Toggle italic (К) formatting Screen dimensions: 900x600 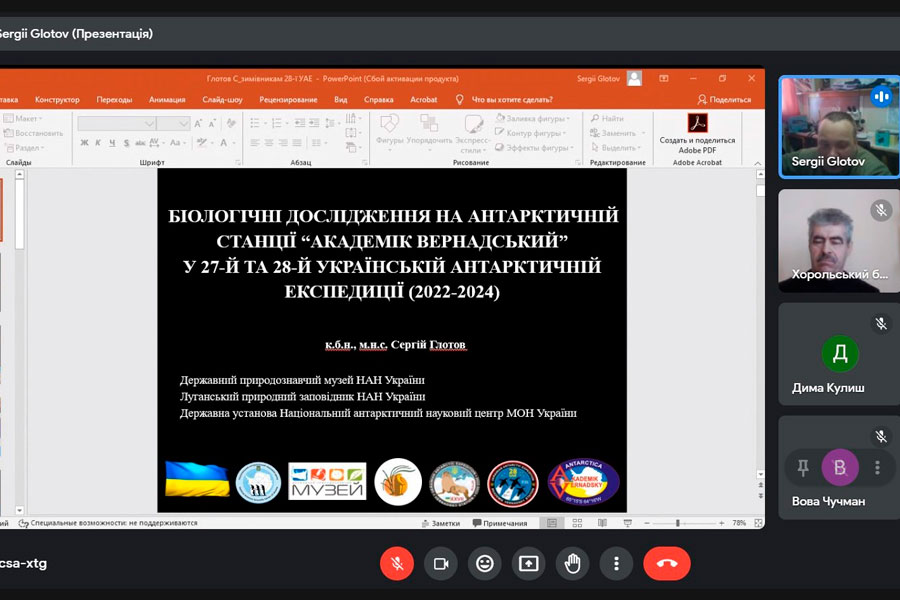tap(98, 142)
